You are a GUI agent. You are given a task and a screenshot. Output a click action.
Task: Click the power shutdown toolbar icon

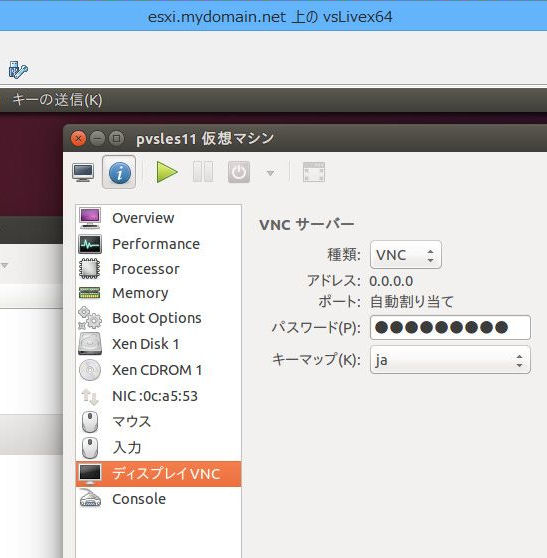(239, 172)
